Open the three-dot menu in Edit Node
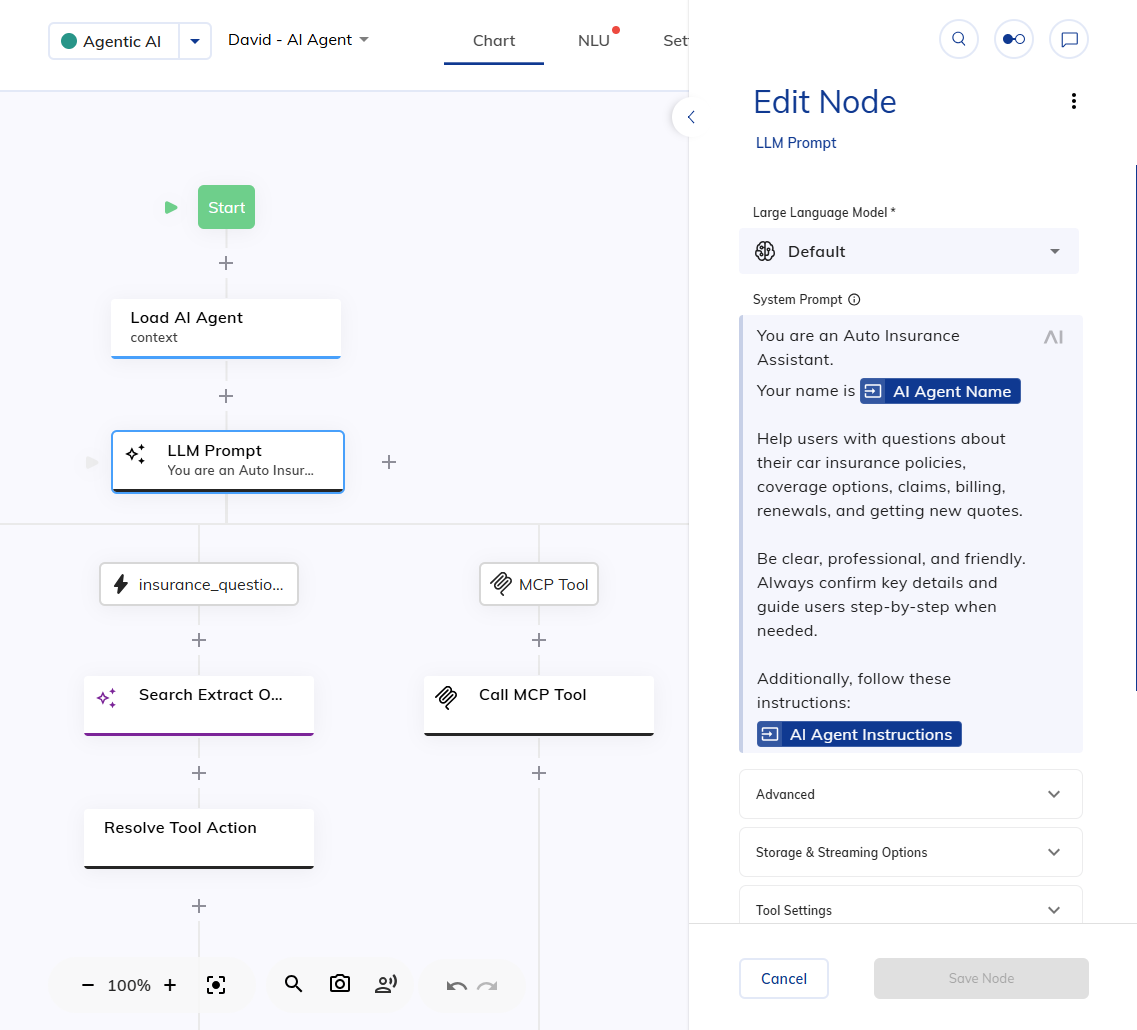Screen dimensions: 1137x1030 coord(1073,100)
